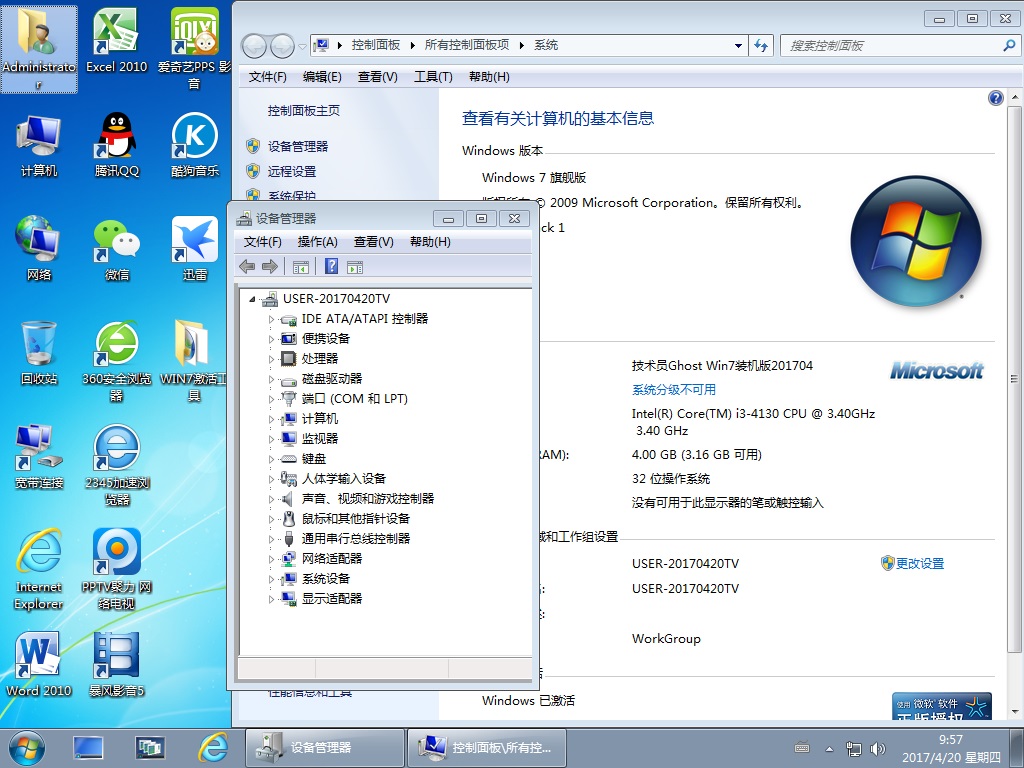Select the 系统设备 tree item
The height and width of the screenshot is (768, 1024).
tap(326, 579)
